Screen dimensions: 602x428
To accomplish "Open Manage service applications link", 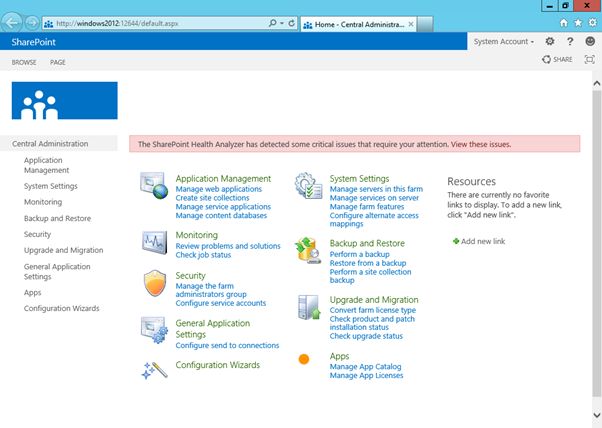I will [x=223, y=207].
